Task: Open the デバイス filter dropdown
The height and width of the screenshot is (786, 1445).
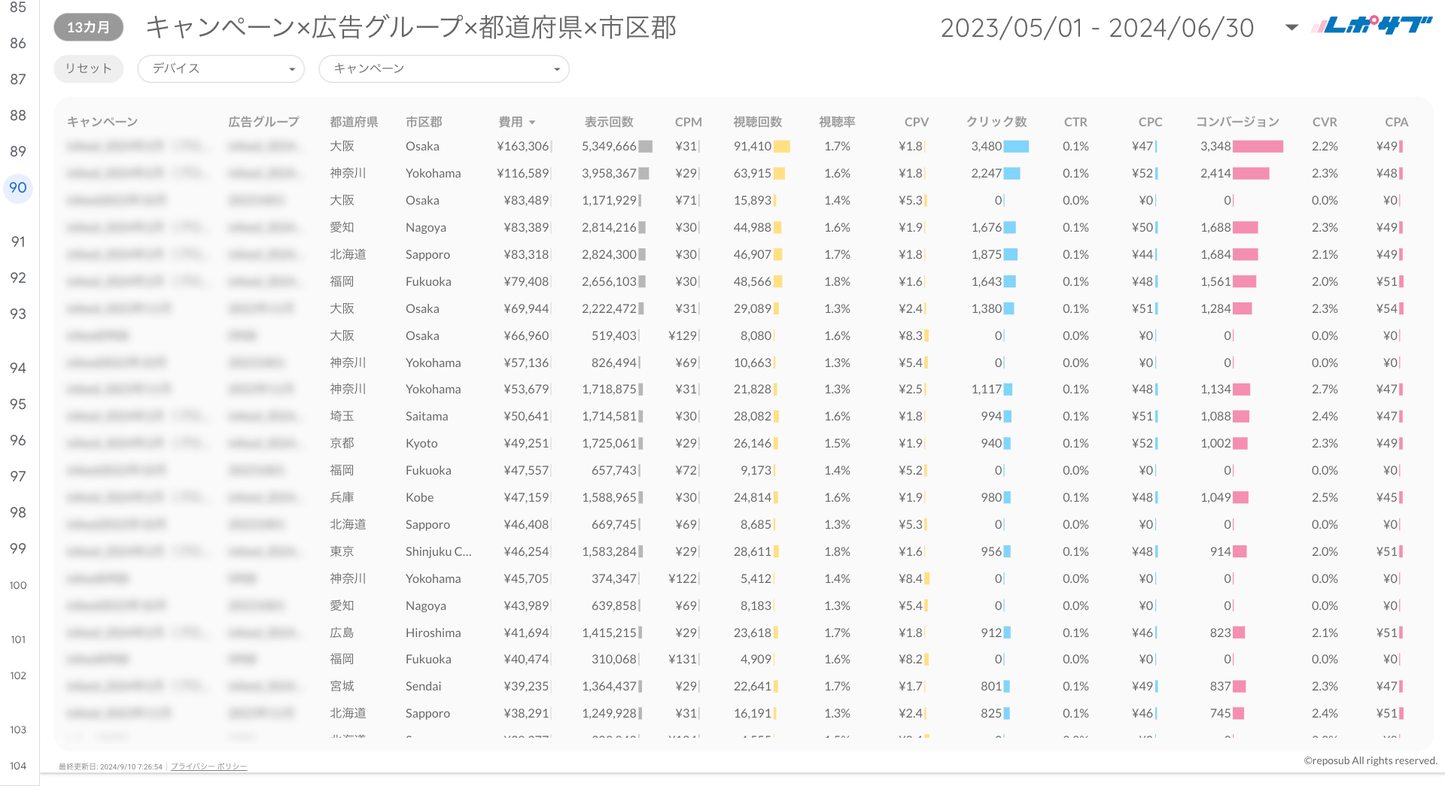Action: pos(221,69)
